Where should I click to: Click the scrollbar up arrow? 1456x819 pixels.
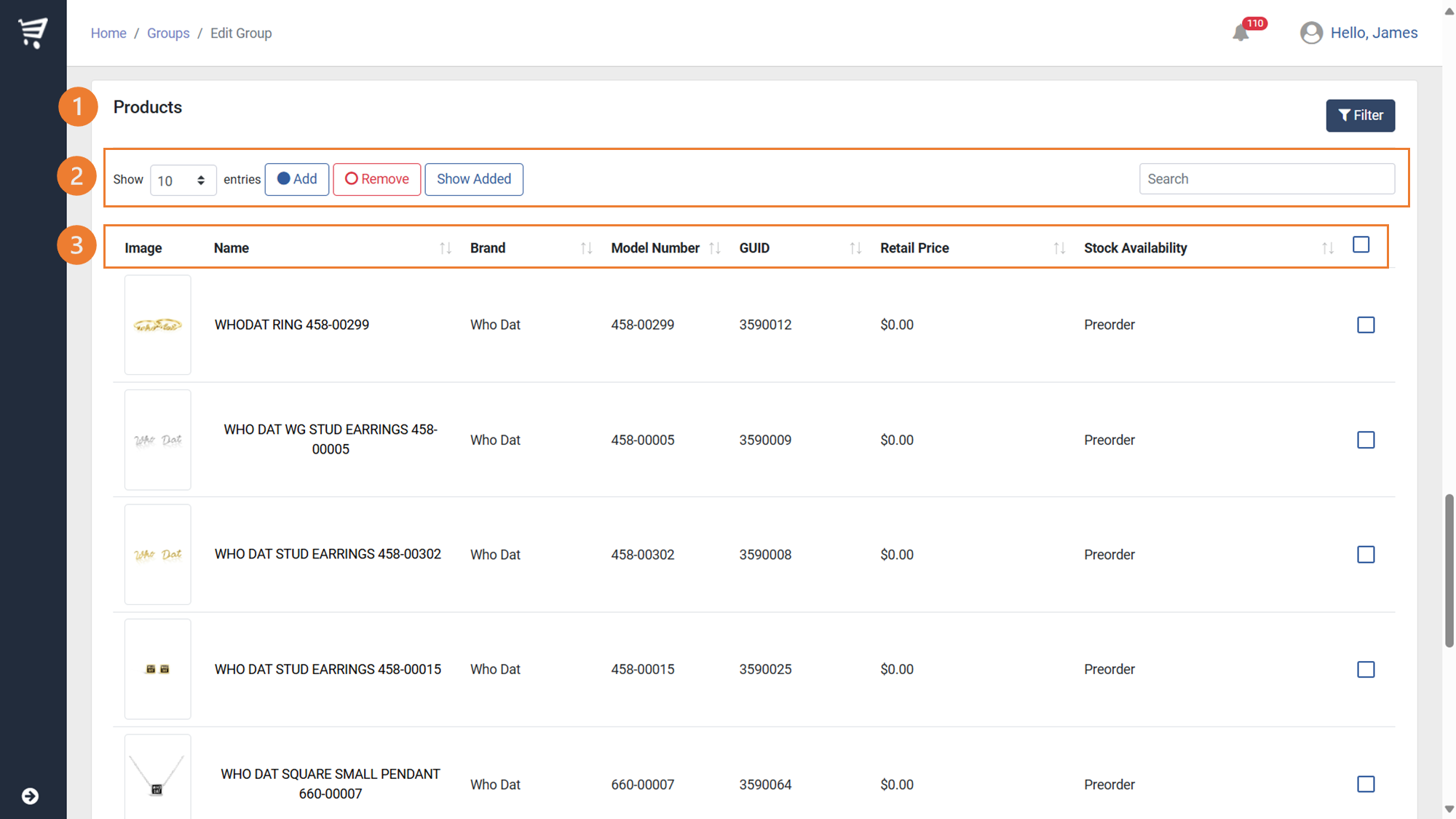pos(1449,11)
